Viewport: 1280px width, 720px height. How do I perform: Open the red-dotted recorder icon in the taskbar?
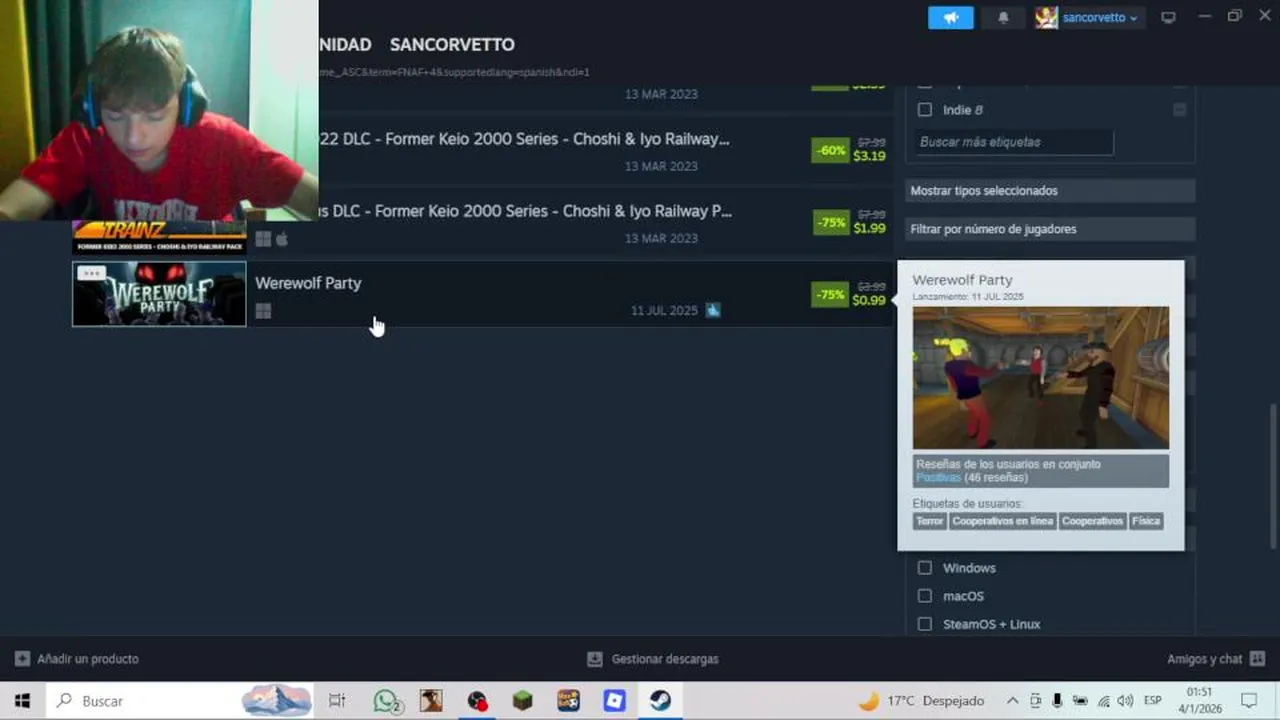pos(477,701)
